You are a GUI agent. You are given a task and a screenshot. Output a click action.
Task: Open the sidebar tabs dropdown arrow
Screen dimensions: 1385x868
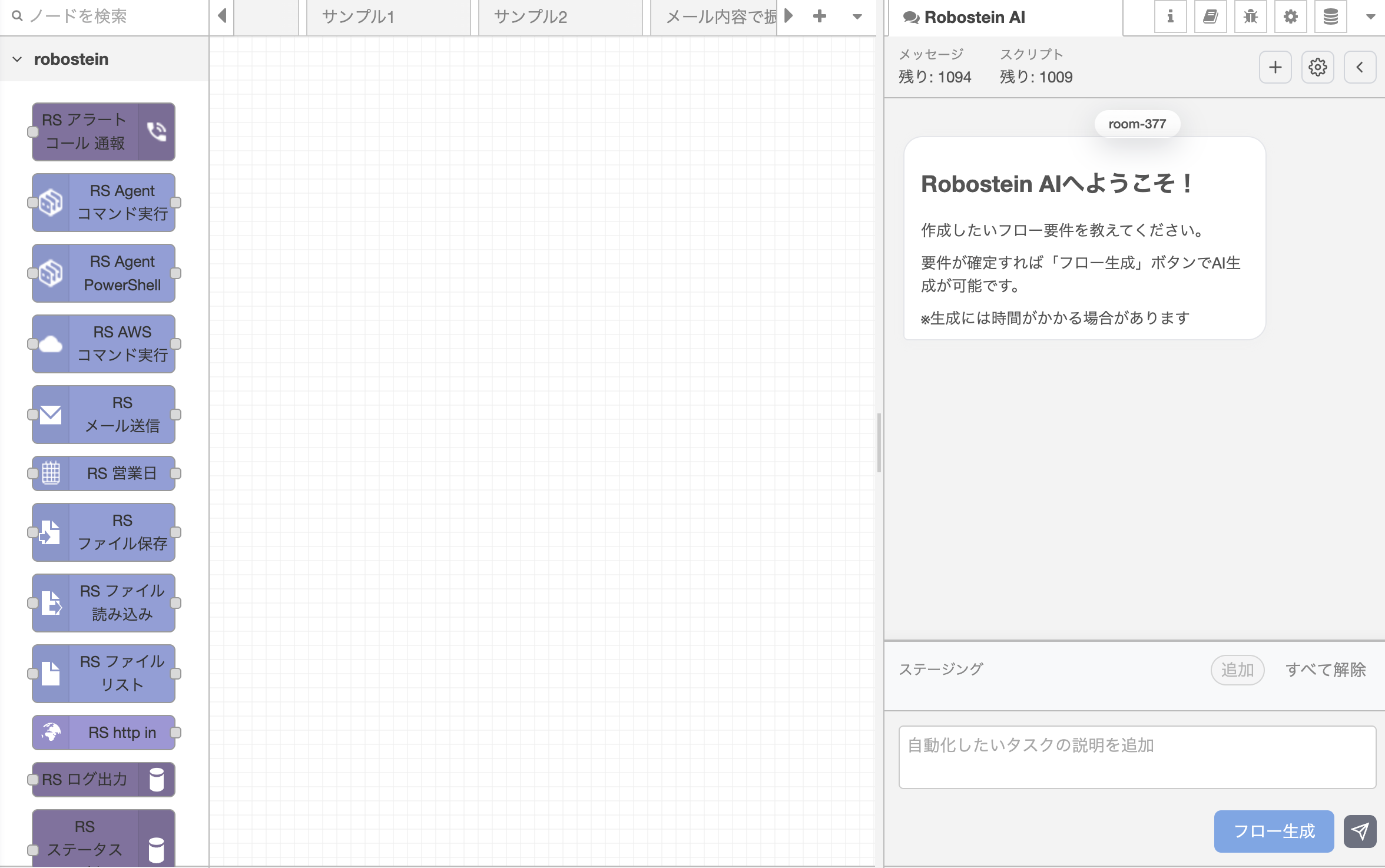coord(1370,17)
